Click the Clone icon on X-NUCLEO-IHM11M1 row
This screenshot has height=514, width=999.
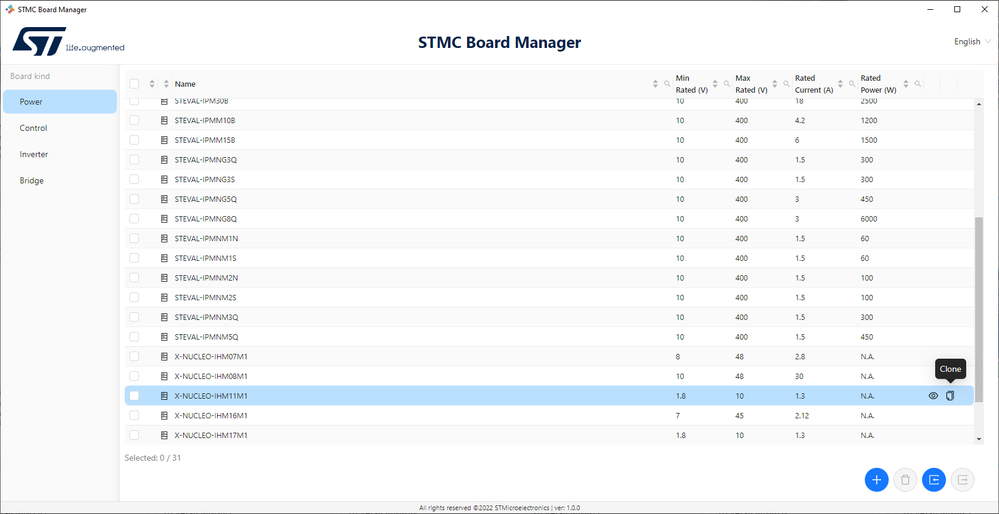[x=950, y=396]
